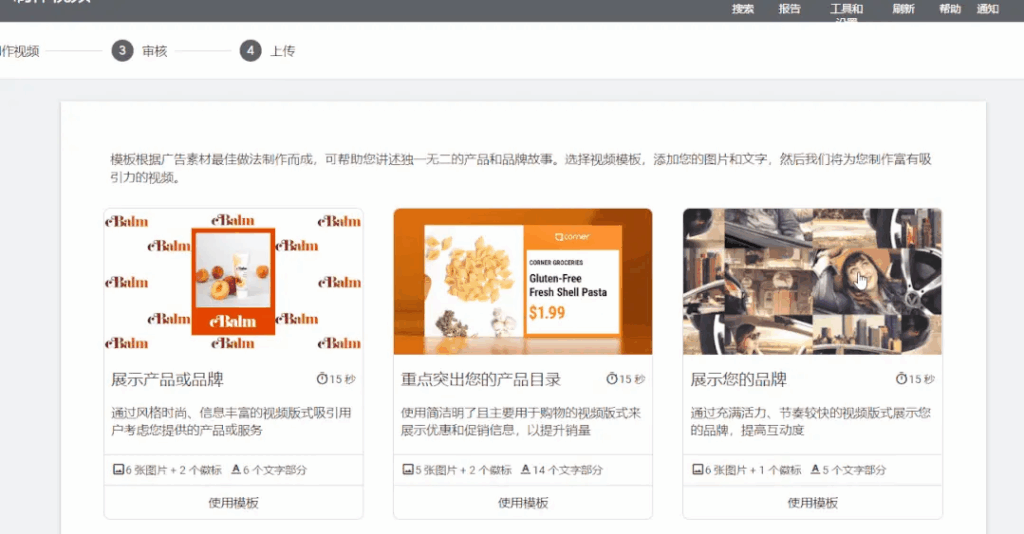Click image icon beside 6 张图片 + 2 个徽标
Image resolution: width=1024 pixels, height=534 pixels.
(x=118, y=469)
